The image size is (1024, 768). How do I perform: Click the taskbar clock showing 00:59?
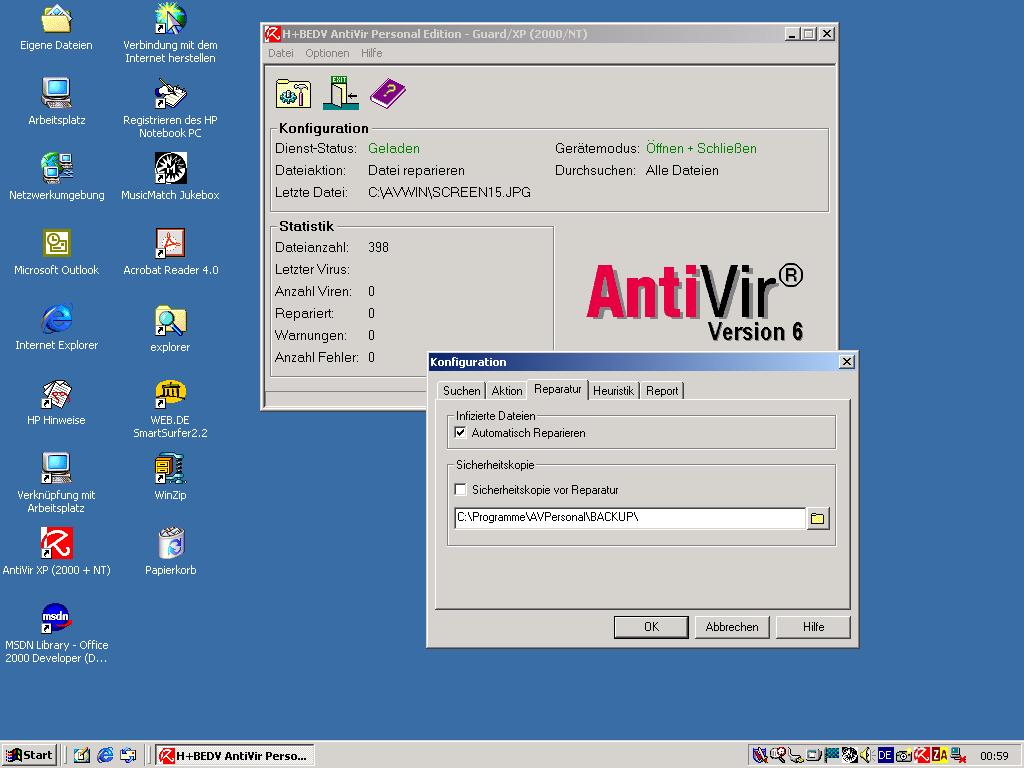[x=994, y=756]
